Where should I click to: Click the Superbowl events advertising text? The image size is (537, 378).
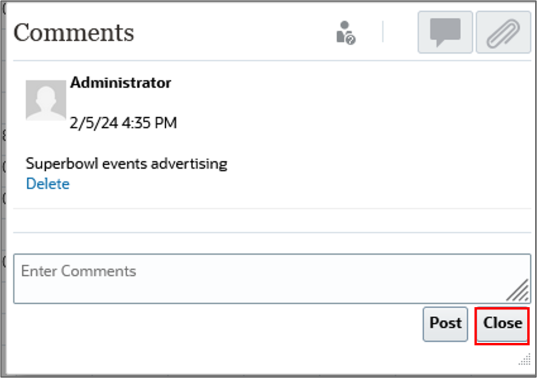127,164
